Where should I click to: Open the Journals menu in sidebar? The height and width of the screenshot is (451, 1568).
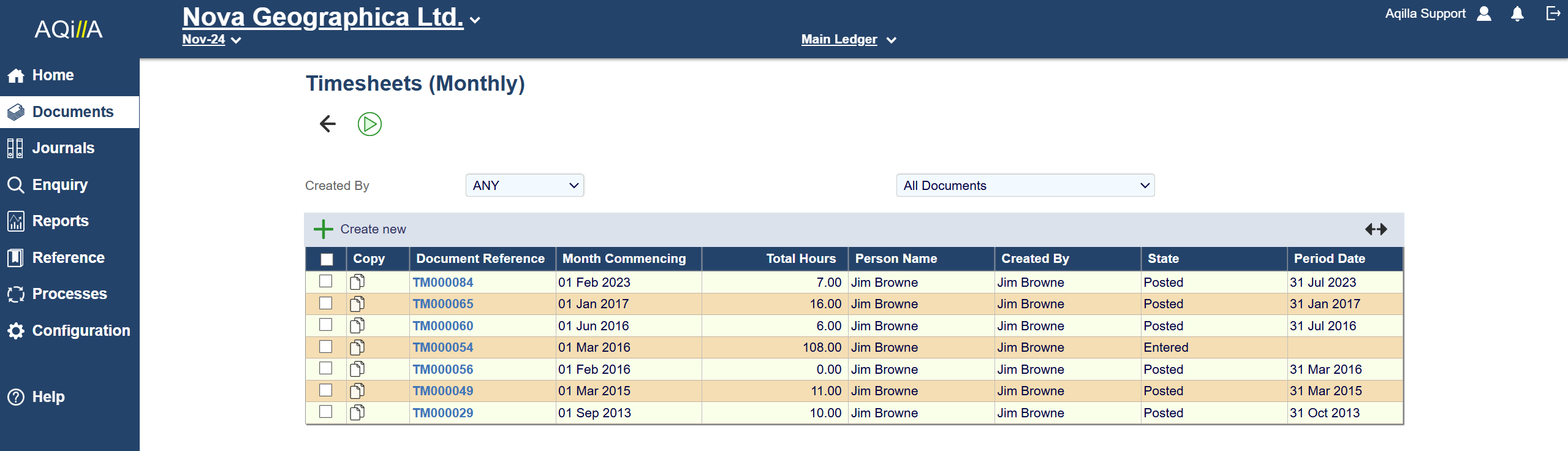63,148
